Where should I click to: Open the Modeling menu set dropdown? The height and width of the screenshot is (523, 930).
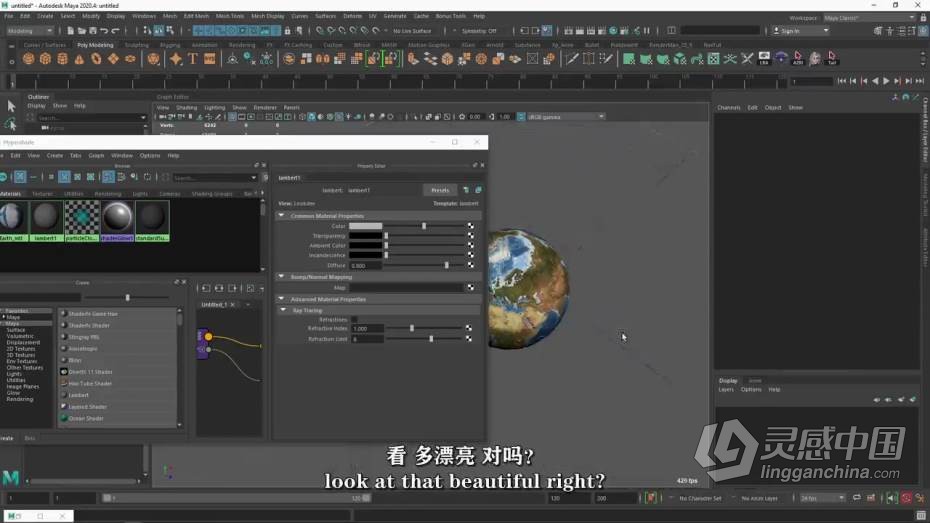(28, 31)
